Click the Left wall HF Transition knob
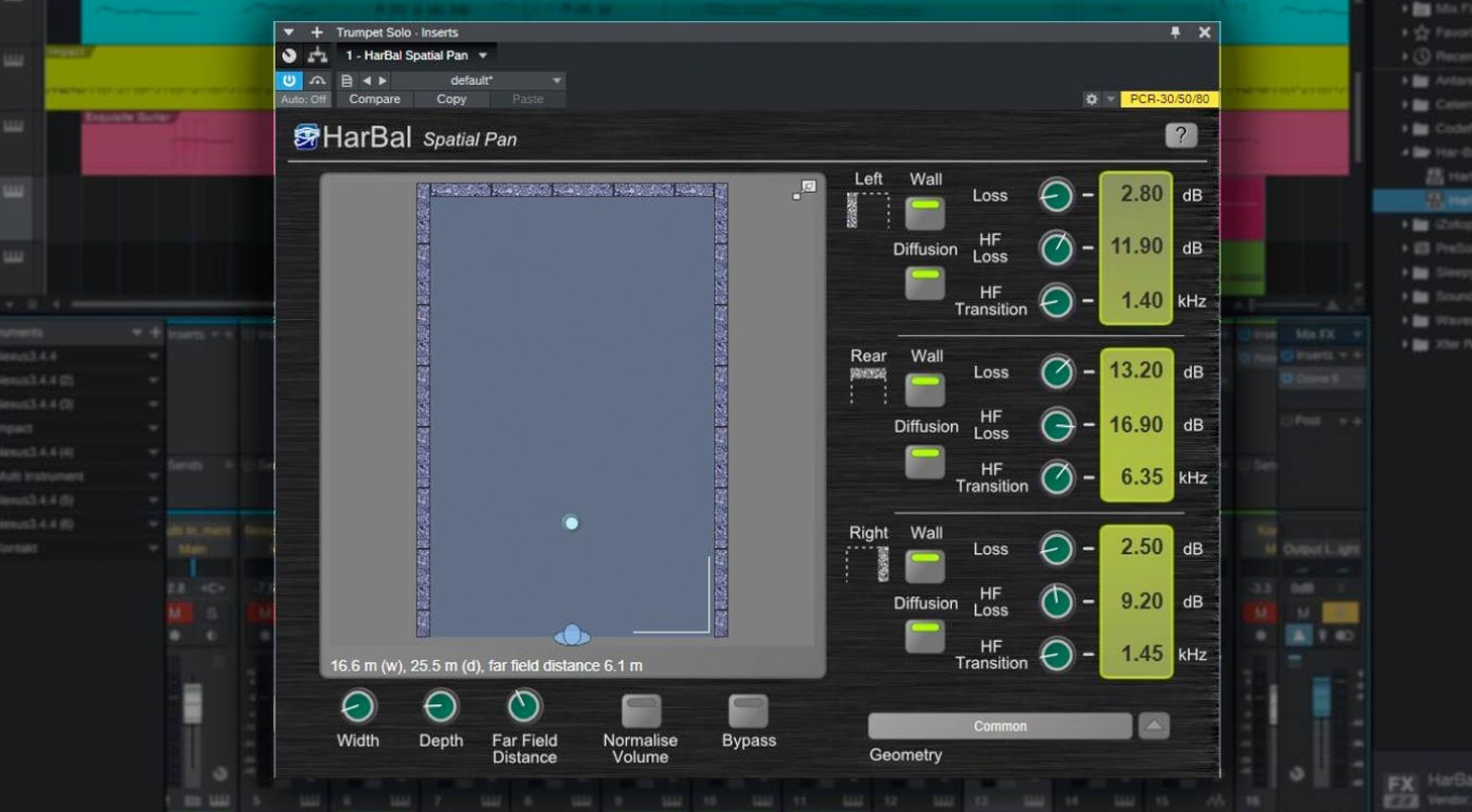The width and height of the screenshot is (1472, 812). pyautogui.click(x=1055, y=302)
